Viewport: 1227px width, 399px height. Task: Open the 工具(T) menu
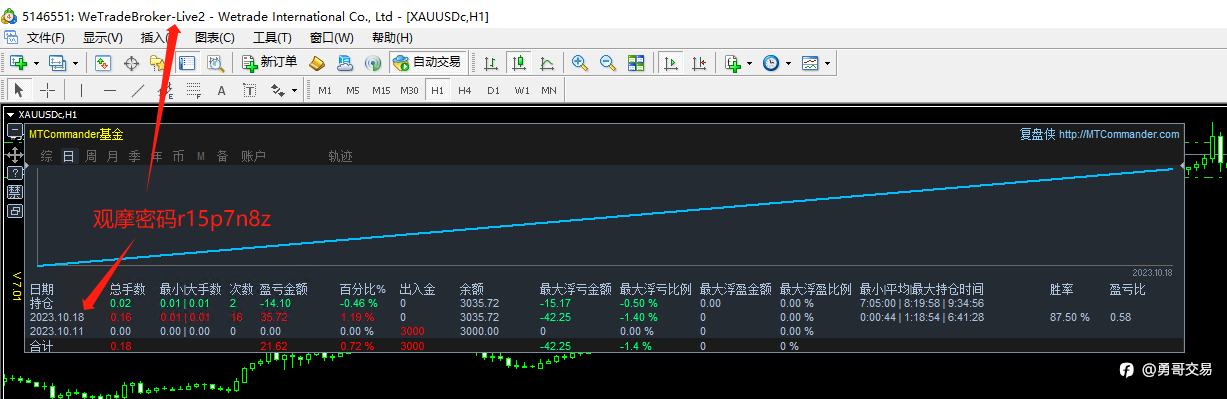pos(272,38)
